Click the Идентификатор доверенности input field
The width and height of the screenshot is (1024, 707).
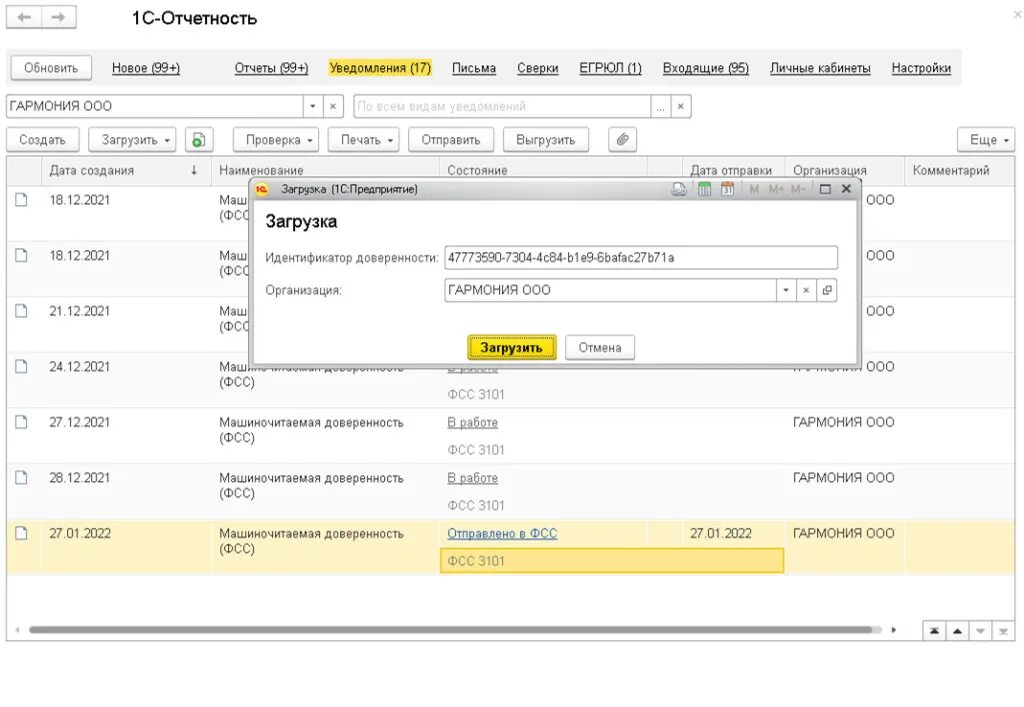[x=641, y=257]
